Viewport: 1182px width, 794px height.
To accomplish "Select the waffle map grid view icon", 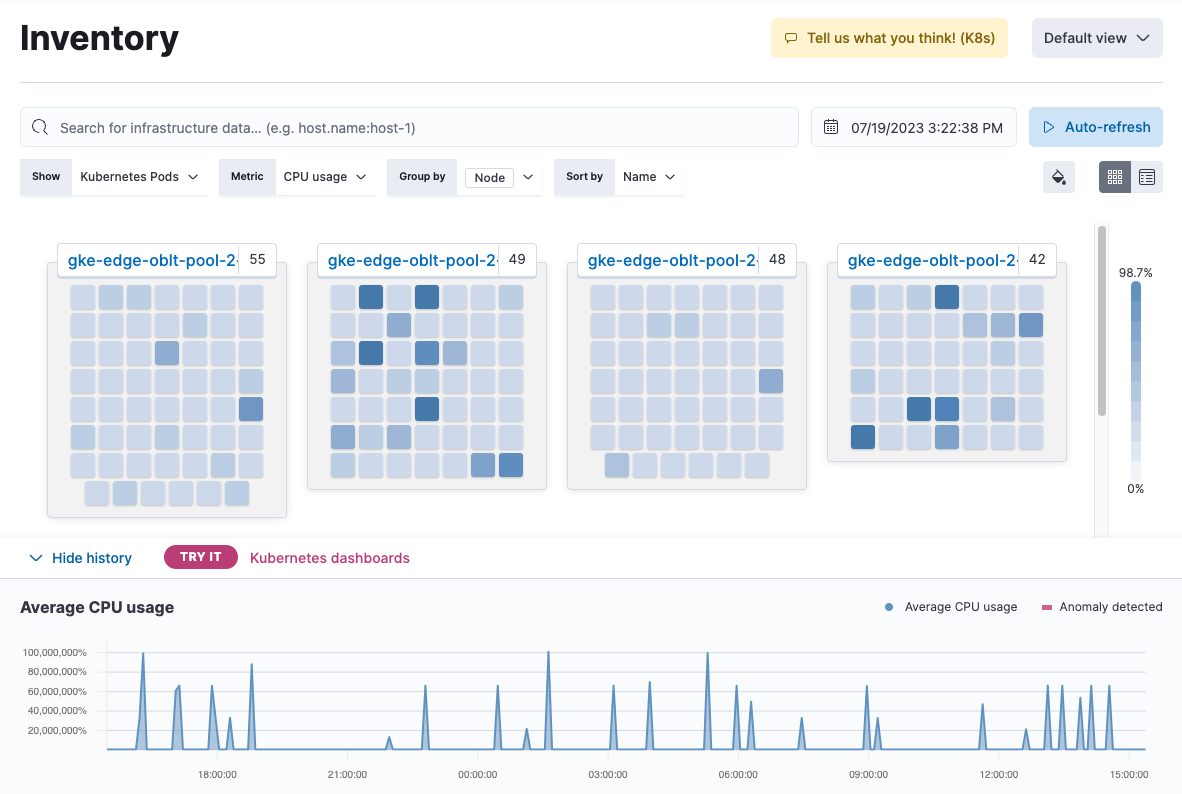I will click(x=1114, y=177).
